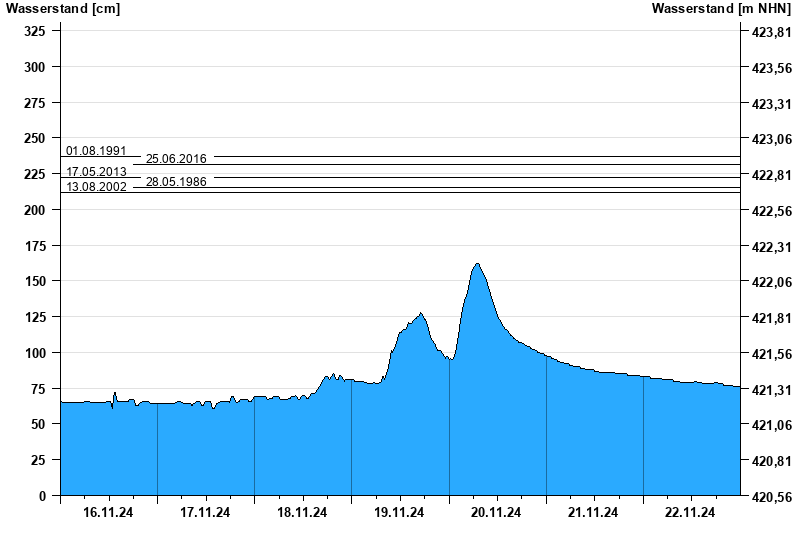Click the 150 value on left axis
The width and height of the screenshot is (800, 550).
click(35, 281)
